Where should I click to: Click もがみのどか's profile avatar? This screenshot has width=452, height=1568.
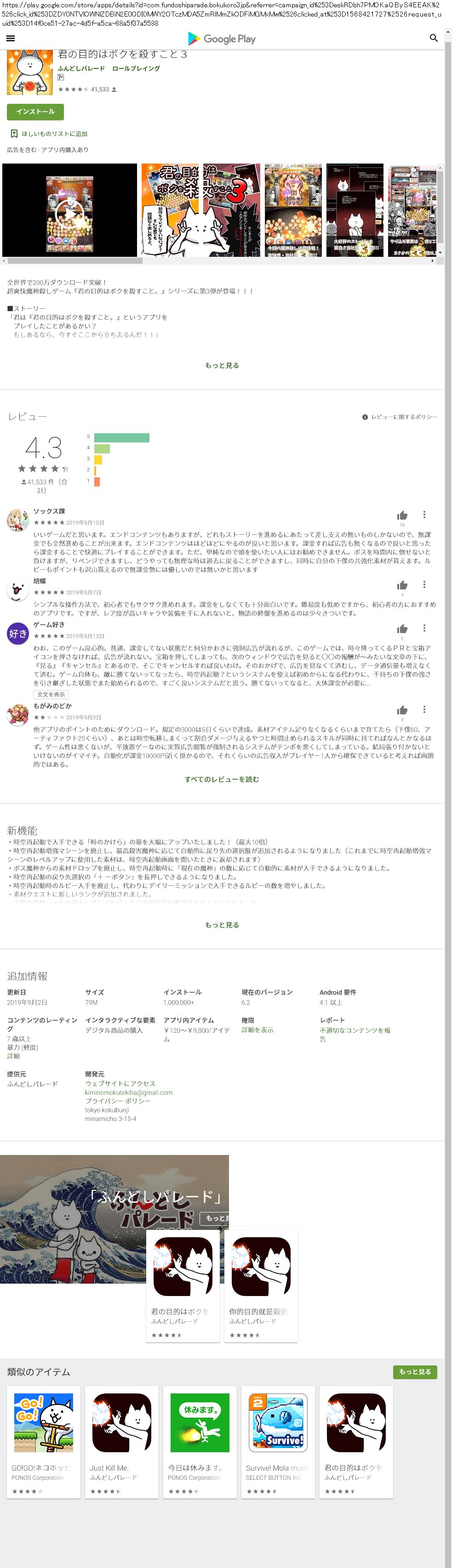pos(17,714)
